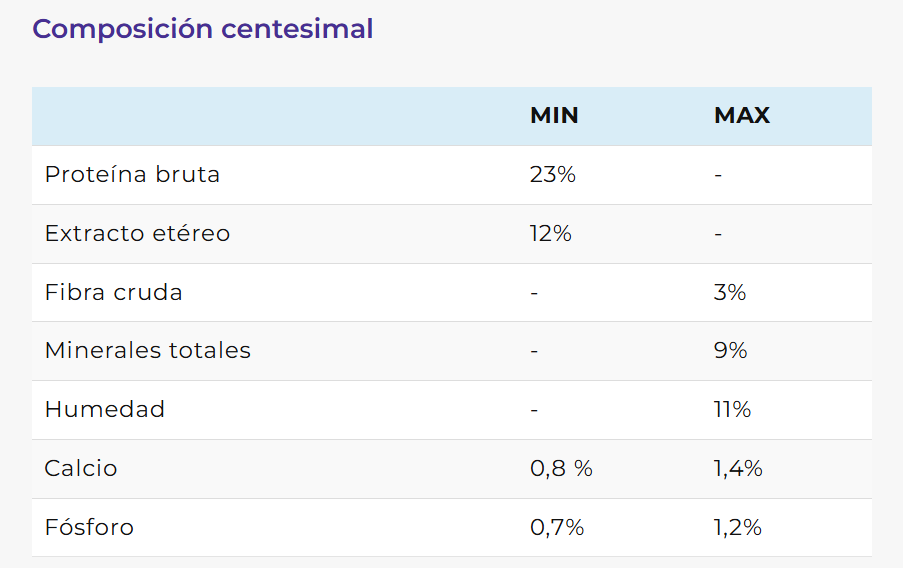
Task: Click the 9% Minerales totales maximum value
Action: pyautogui.click(x=731, y=351)
